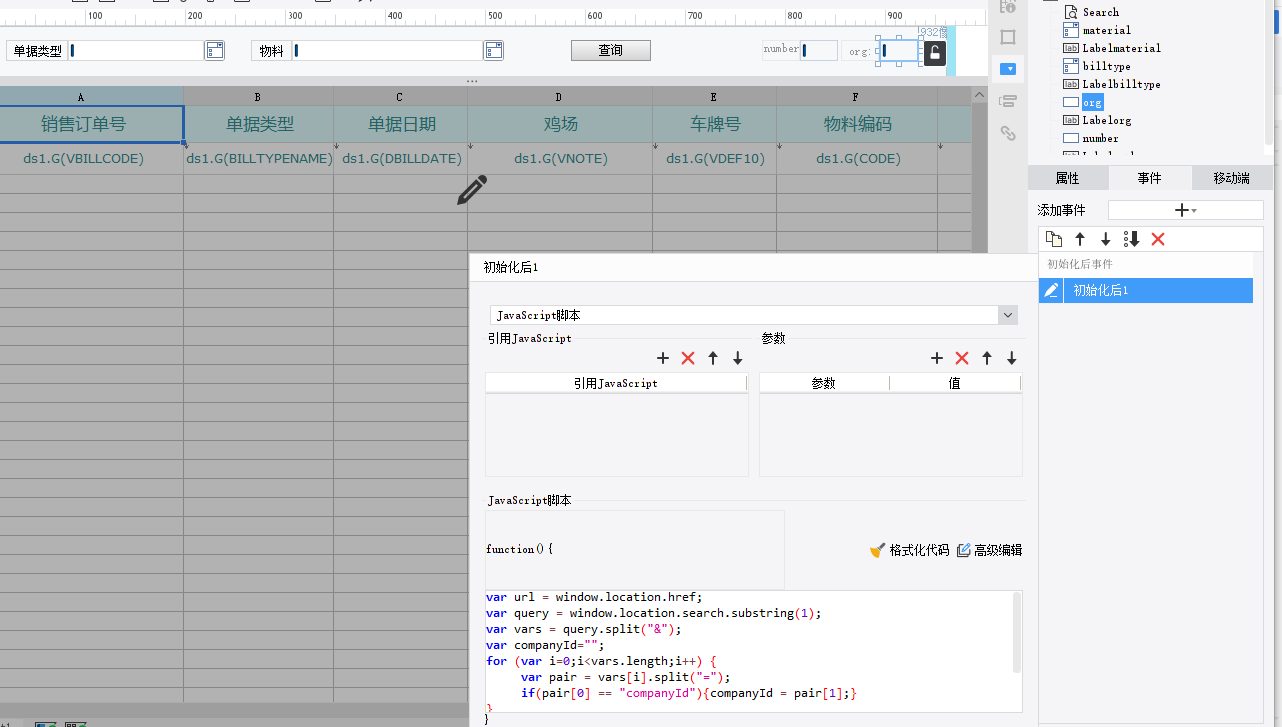1282x727 pixels.
Task: Open the hyperlink chain sidebar icon
Action: 1008,133
